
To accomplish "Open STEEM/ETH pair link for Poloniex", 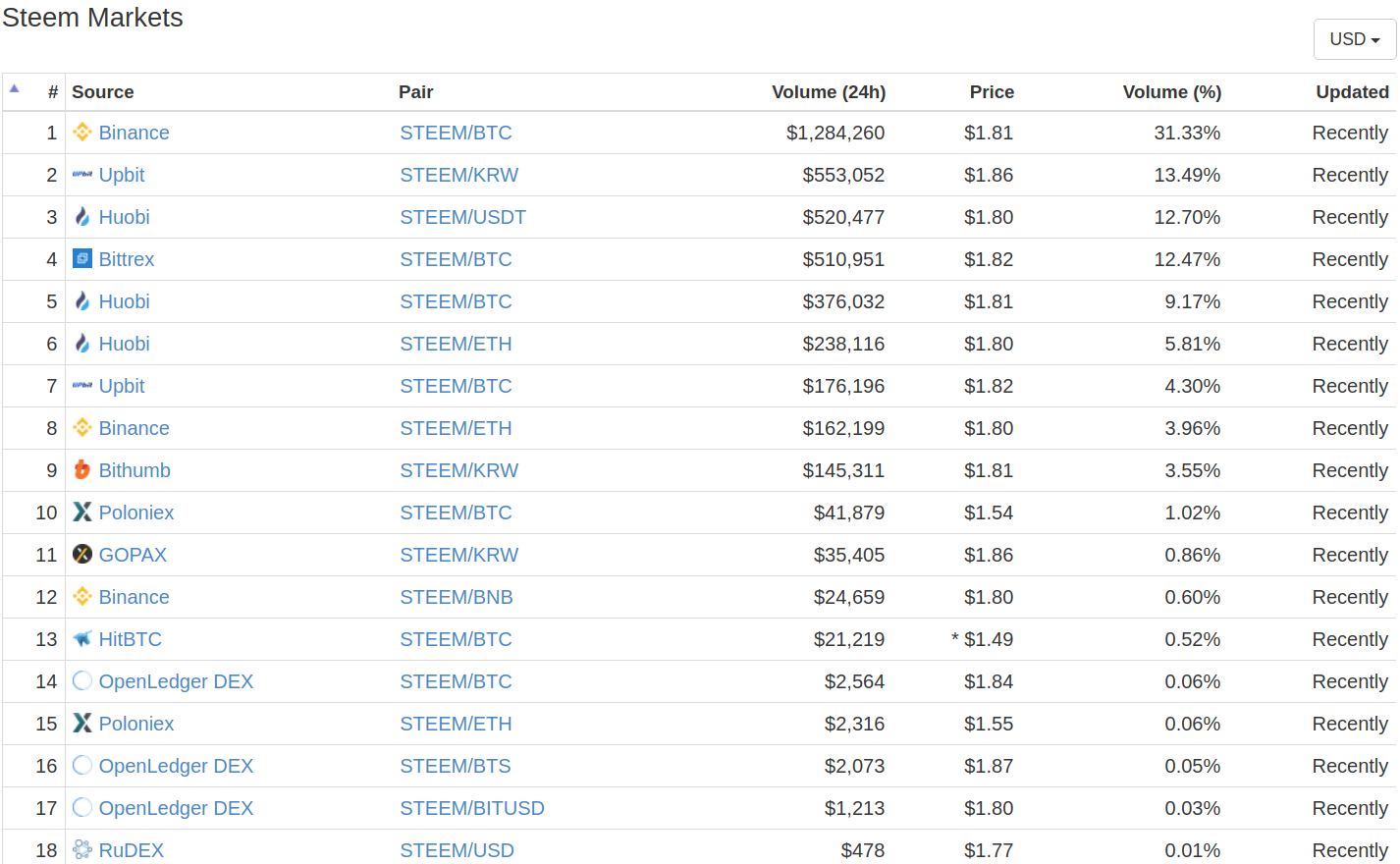I will pos(456,724).
